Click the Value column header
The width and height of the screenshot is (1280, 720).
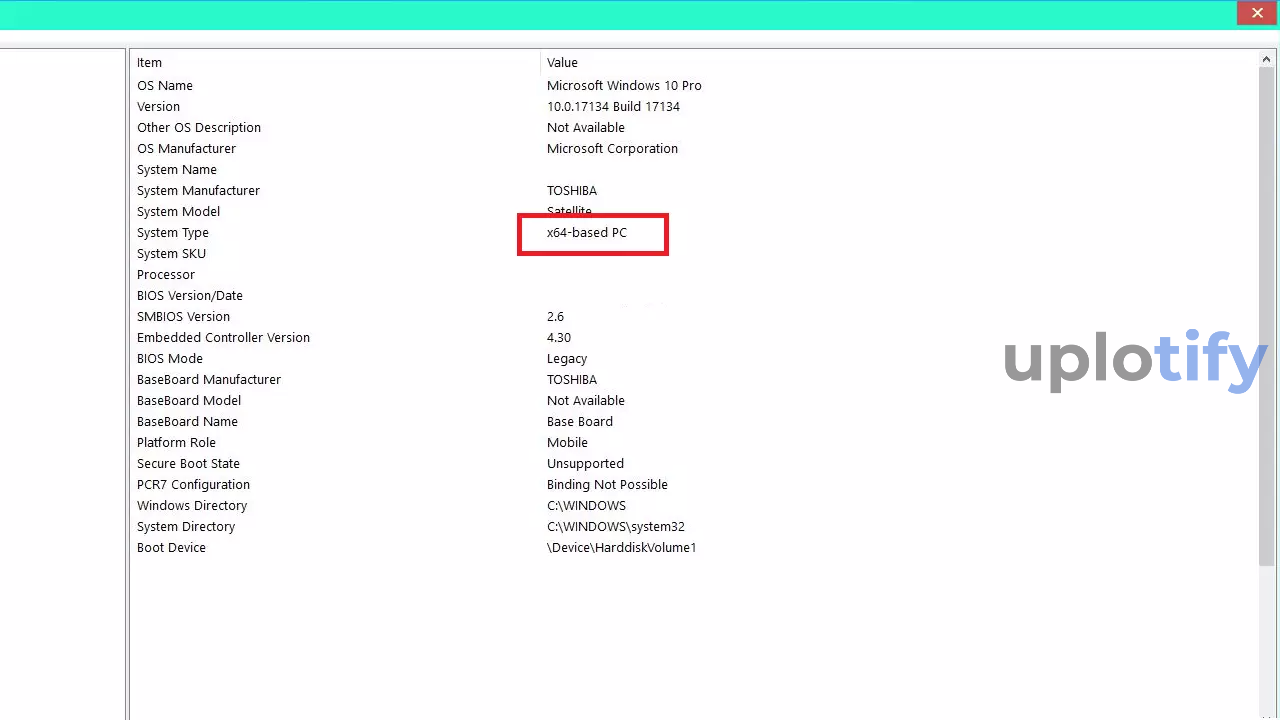[899, 62]
